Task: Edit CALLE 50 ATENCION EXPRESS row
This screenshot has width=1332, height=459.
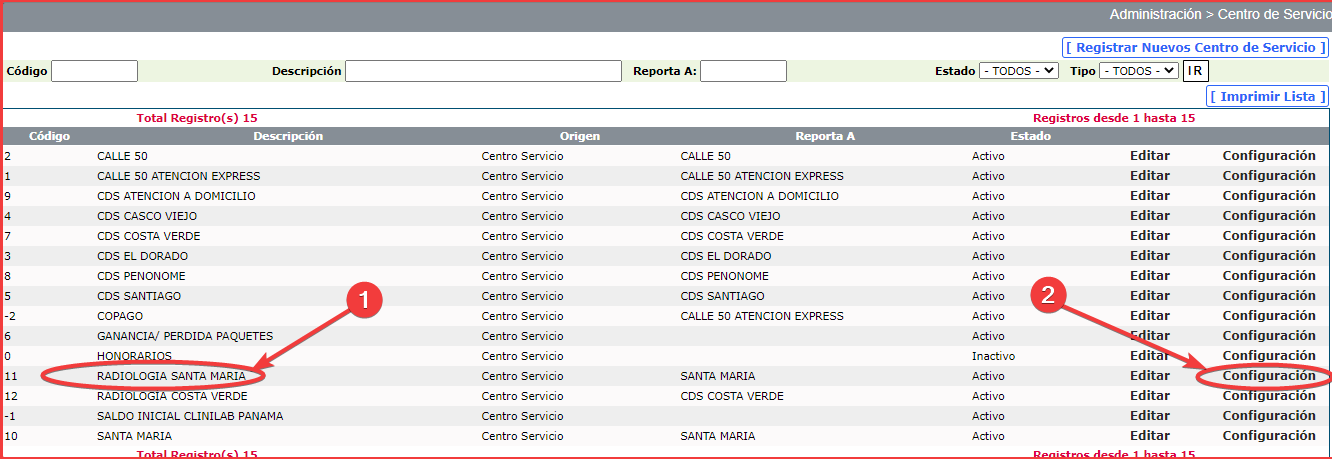Action: coord(1150,176)
